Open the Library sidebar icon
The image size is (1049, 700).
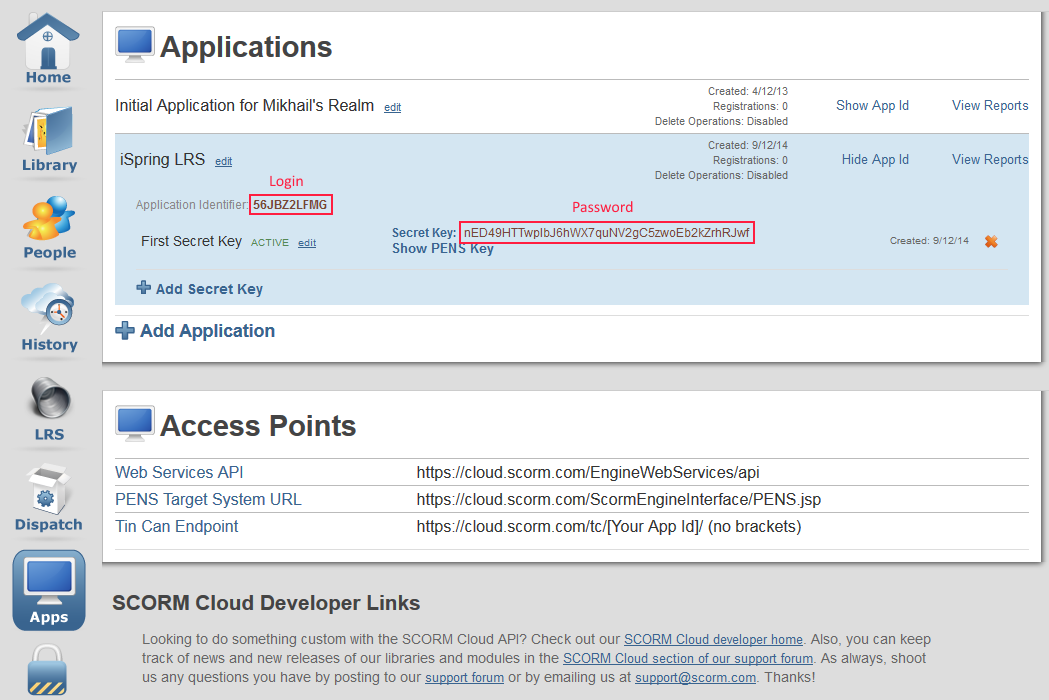point(48,138)
